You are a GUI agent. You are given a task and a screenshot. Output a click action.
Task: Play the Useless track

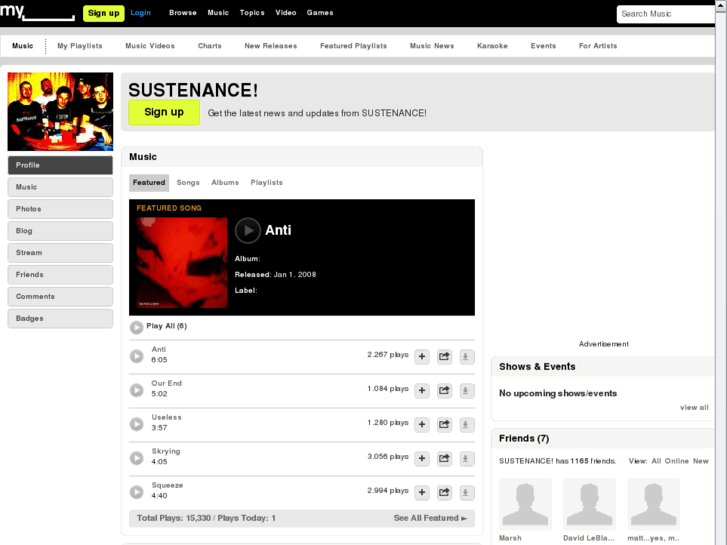pos(136,424)
